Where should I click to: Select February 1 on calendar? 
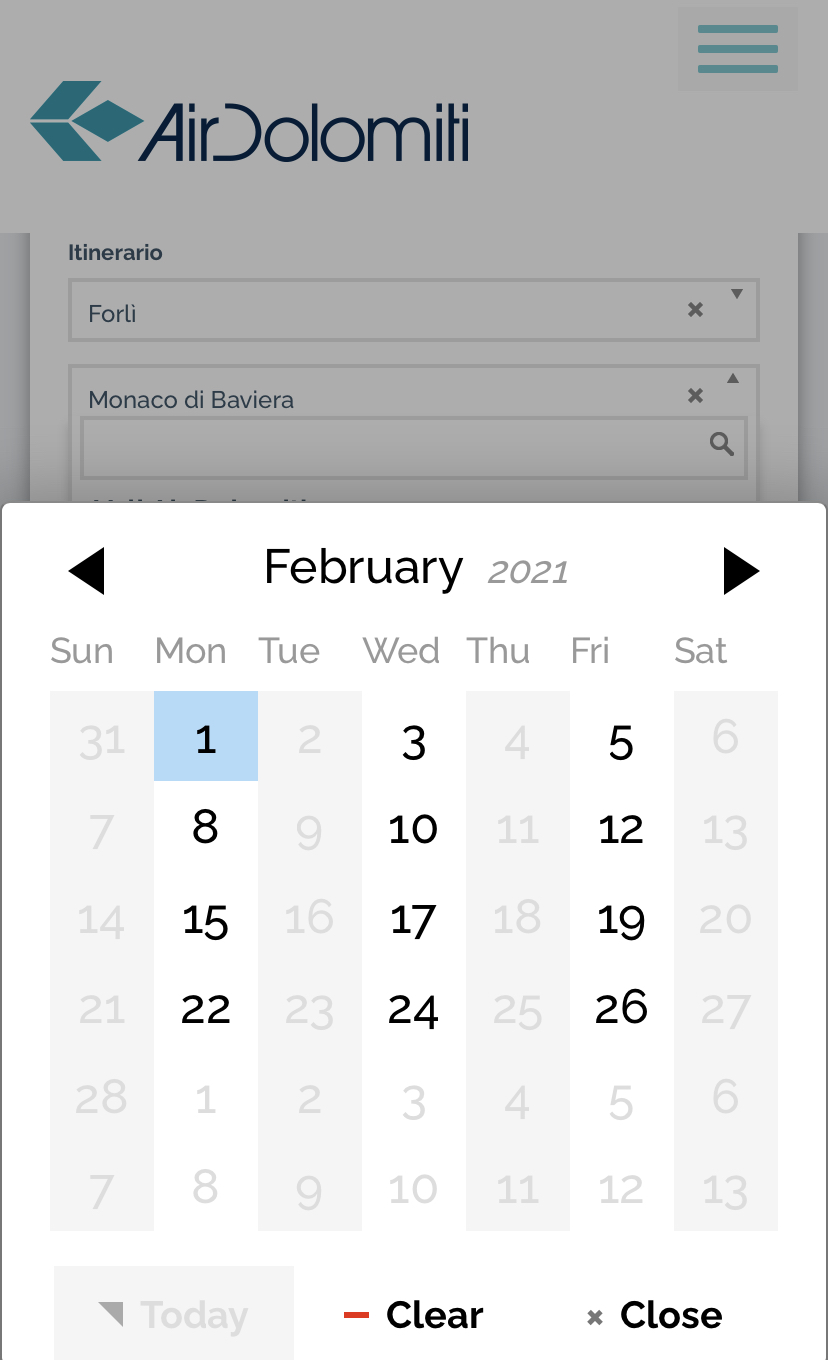206,737
